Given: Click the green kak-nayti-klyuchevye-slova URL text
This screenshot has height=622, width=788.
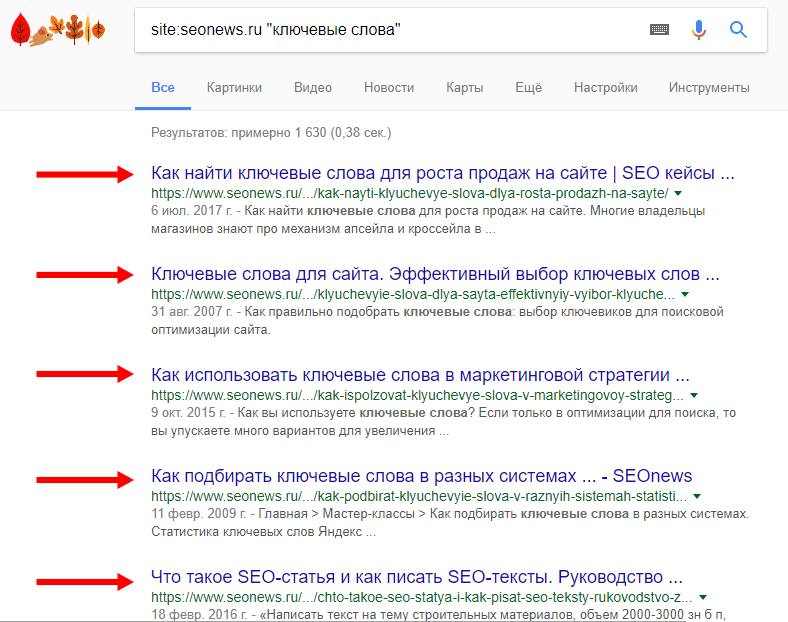Looking at the screenshot, I should point(410,193).
